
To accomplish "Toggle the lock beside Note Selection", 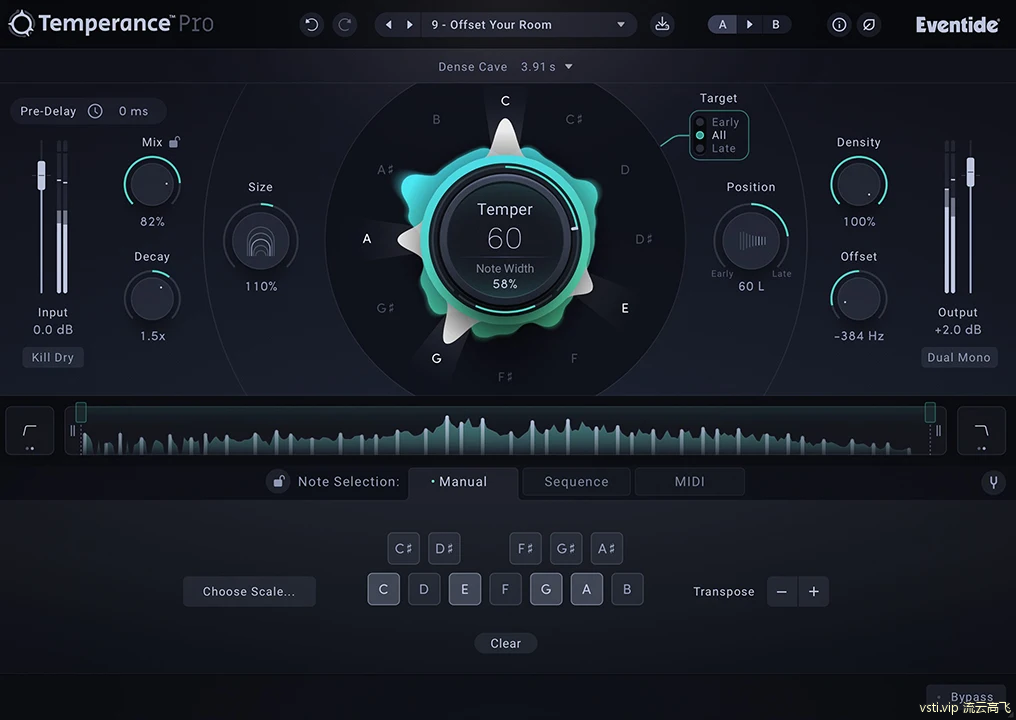I will click(x=278, y=481).
